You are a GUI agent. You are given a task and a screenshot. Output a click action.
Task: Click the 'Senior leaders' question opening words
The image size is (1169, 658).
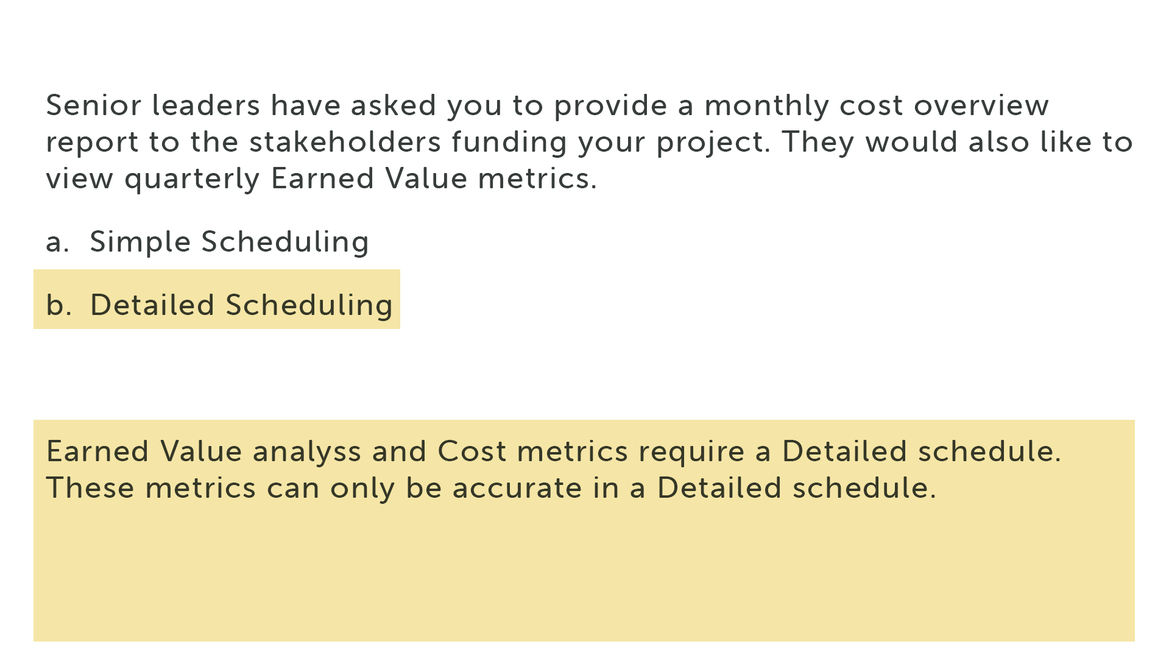point(153,105)
